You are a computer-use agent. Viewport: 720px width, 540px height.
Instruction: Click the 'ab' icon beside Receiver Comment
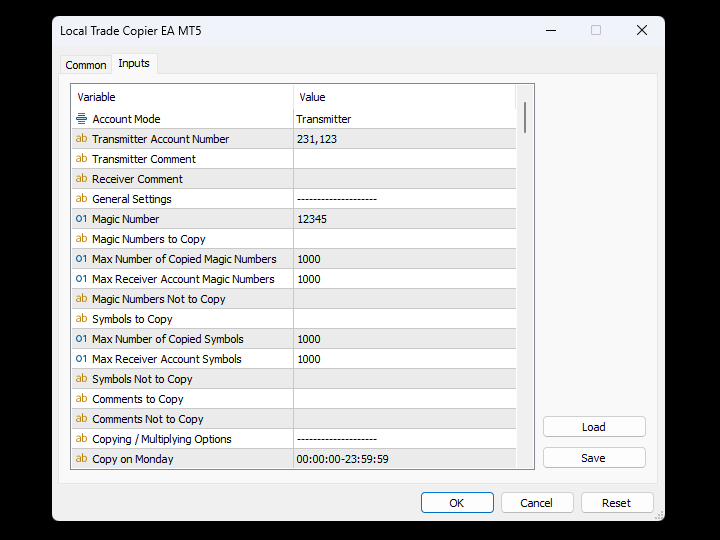[81, 179]
